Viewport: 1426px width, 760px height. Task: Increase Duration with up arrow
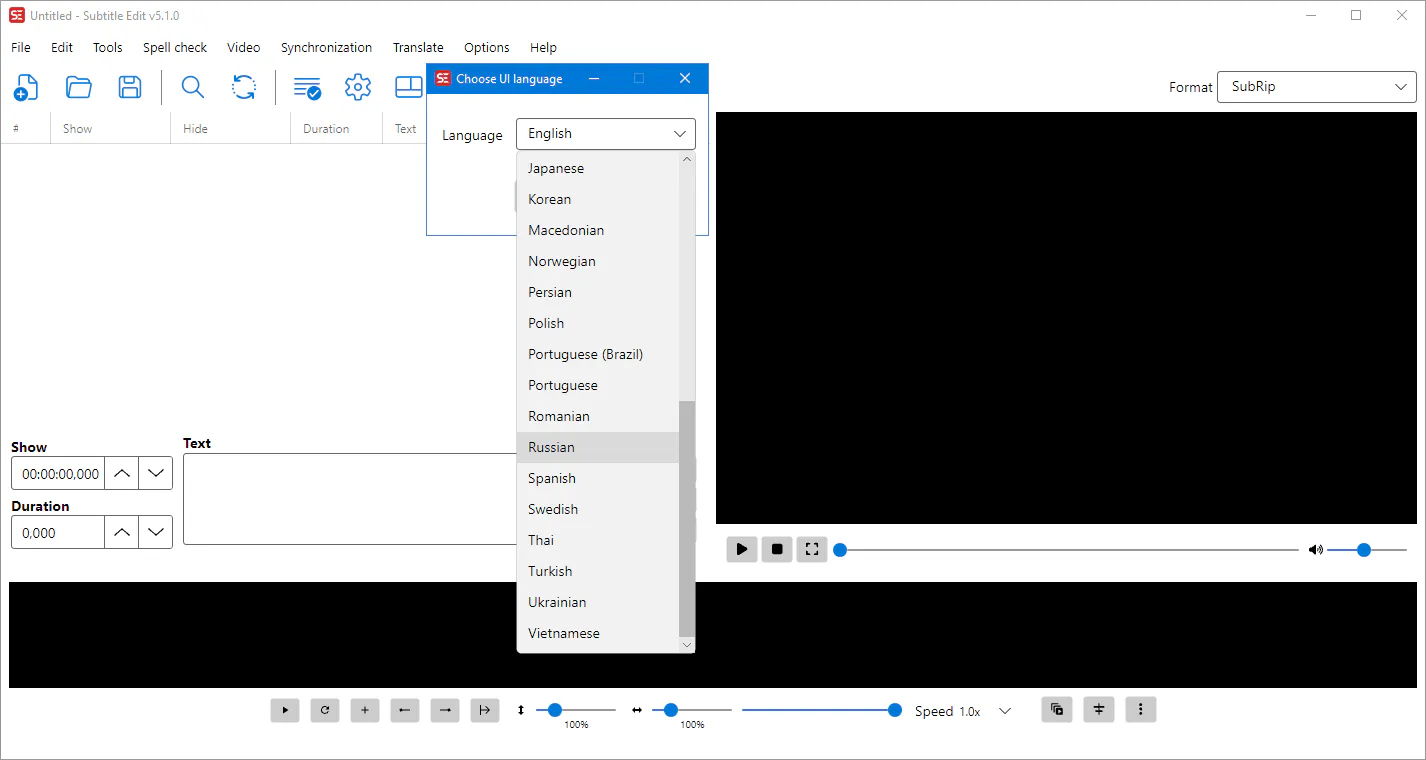pos(122,533)
